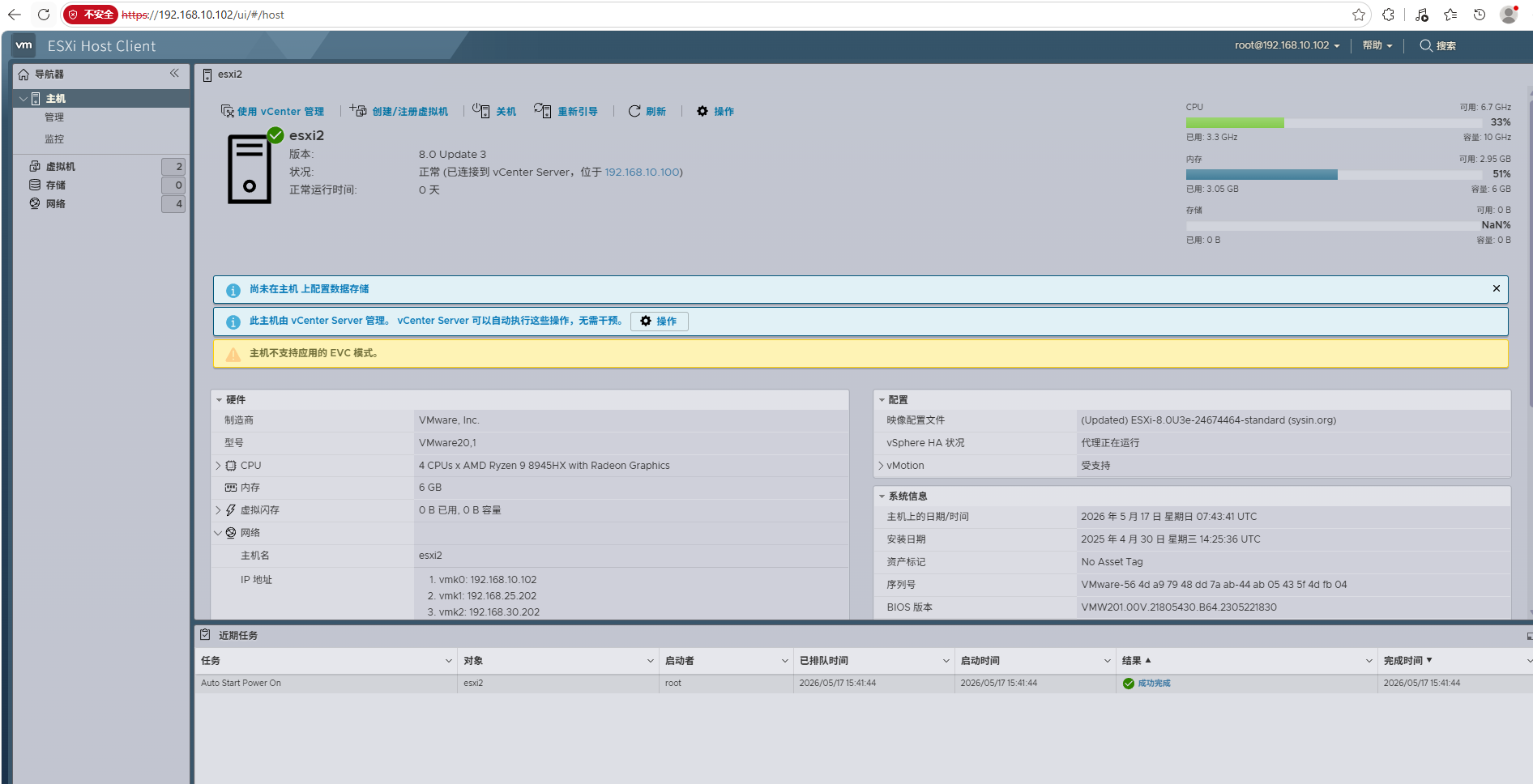The image size is (1533, 784).
Task: Open the browser profile avatar
Action: click(1509, 15)
